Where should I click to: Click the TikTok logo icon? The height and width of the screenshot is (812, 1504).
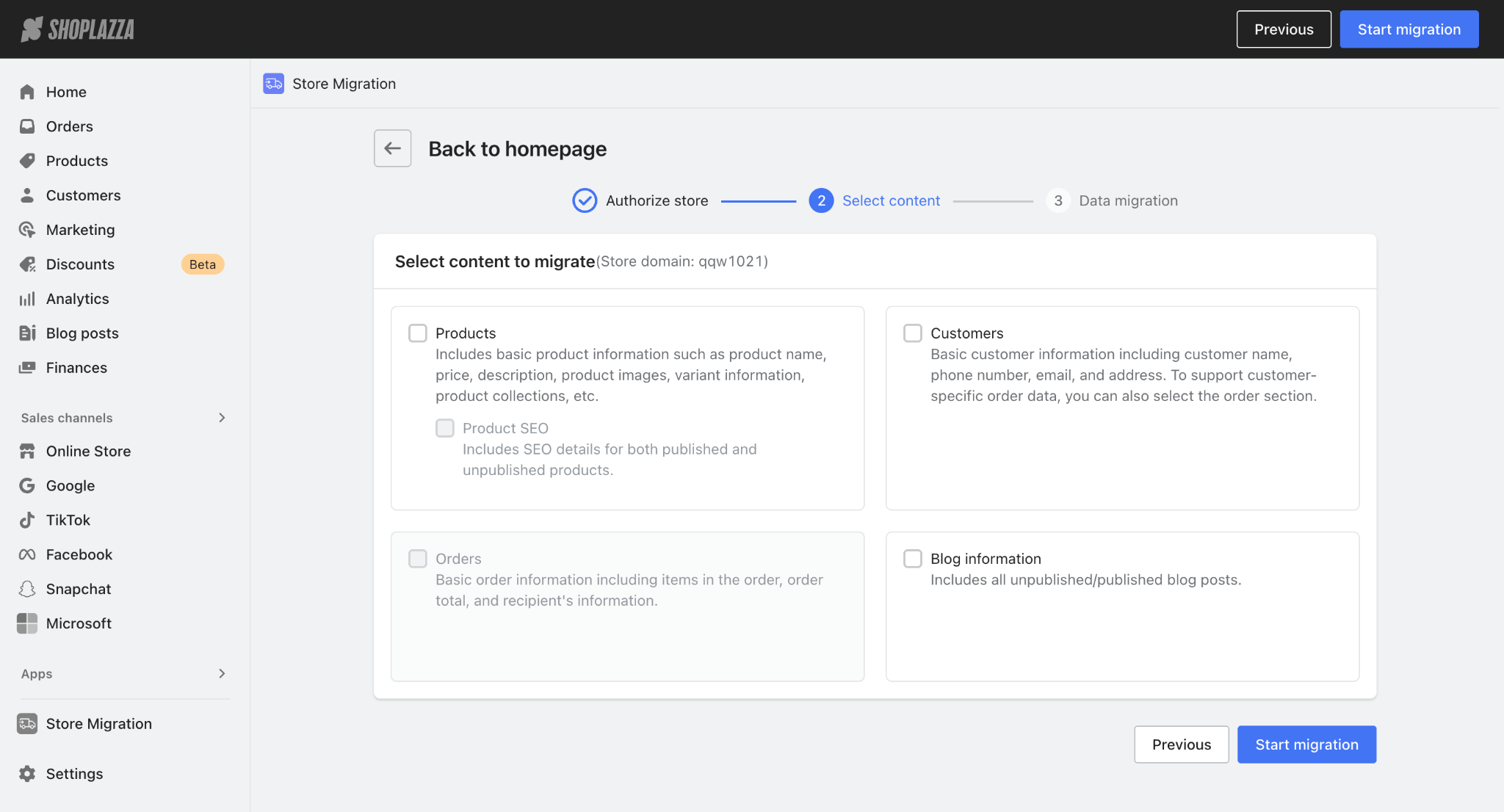[x=27, y=520]
